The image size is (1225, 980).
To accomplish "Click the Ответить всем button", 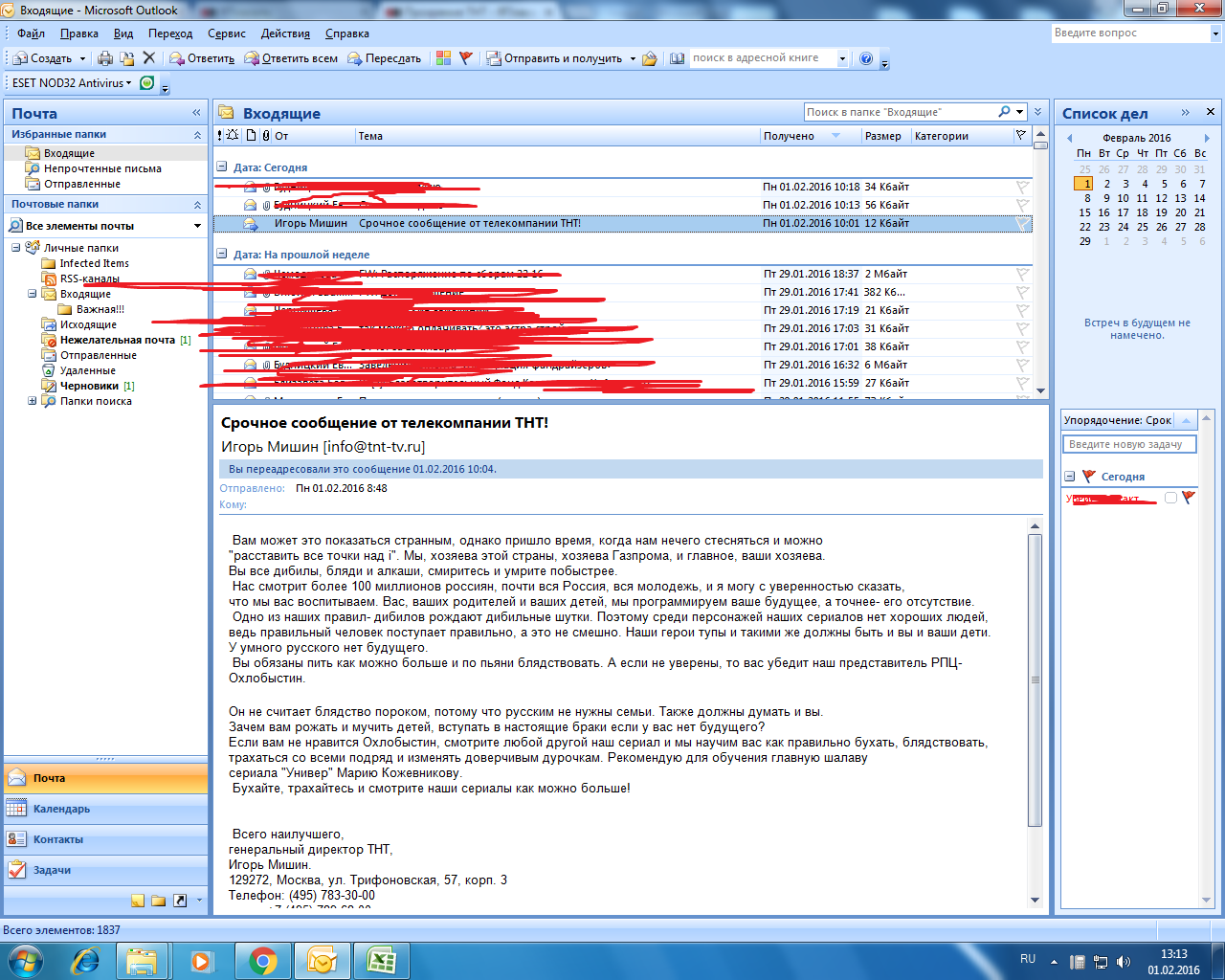I will [291, 58].
